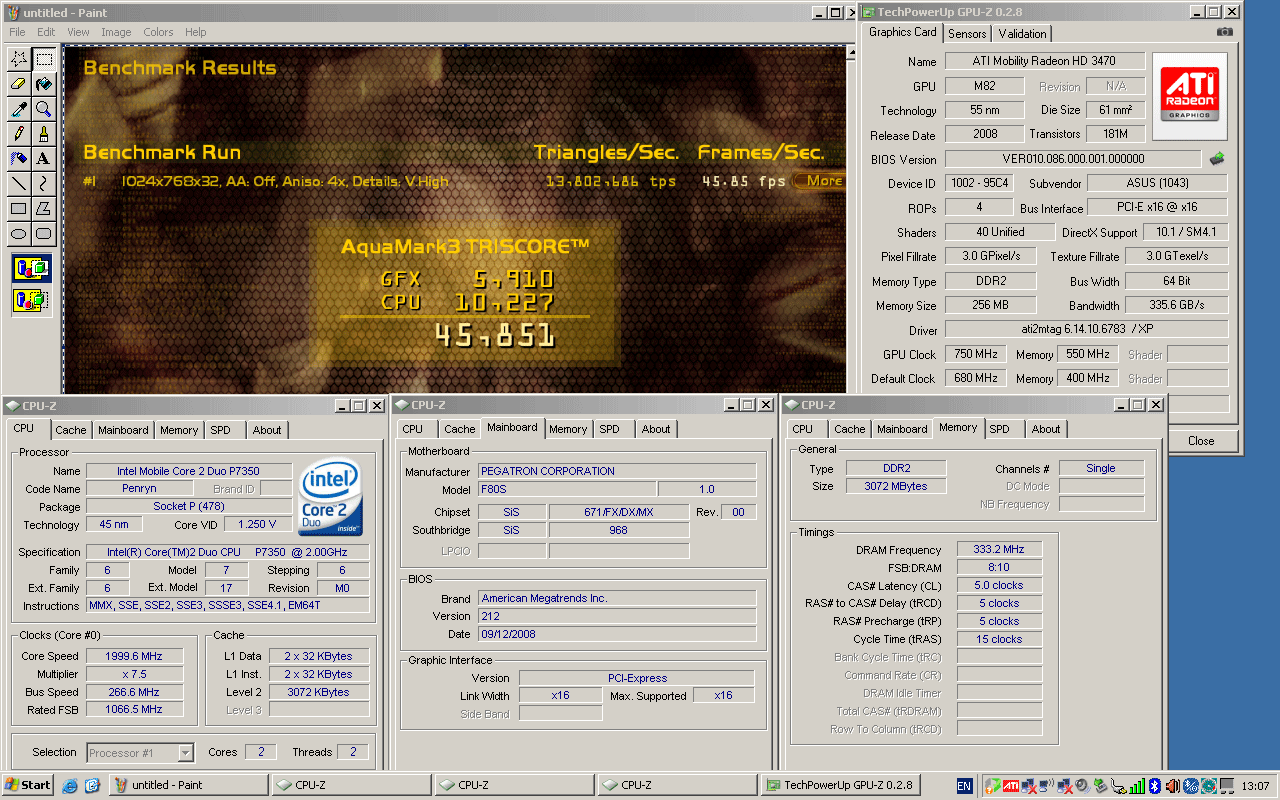Viewport: 1280px width, 800px height.
Task: Open the Internet Explorer quick launch icon
Action: coord(69,785)
